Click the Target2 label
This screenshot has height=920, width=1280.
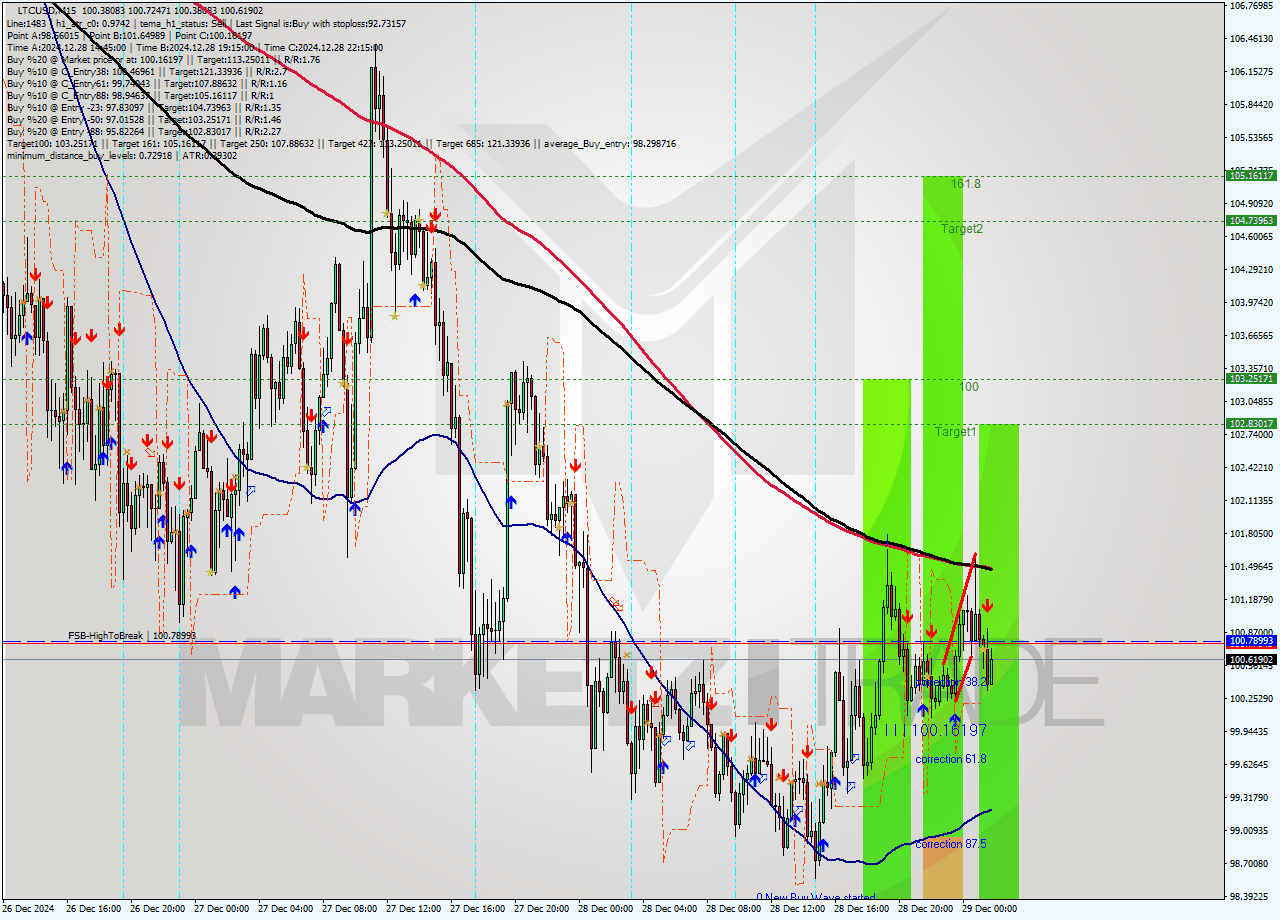click(x=962, y=229)
